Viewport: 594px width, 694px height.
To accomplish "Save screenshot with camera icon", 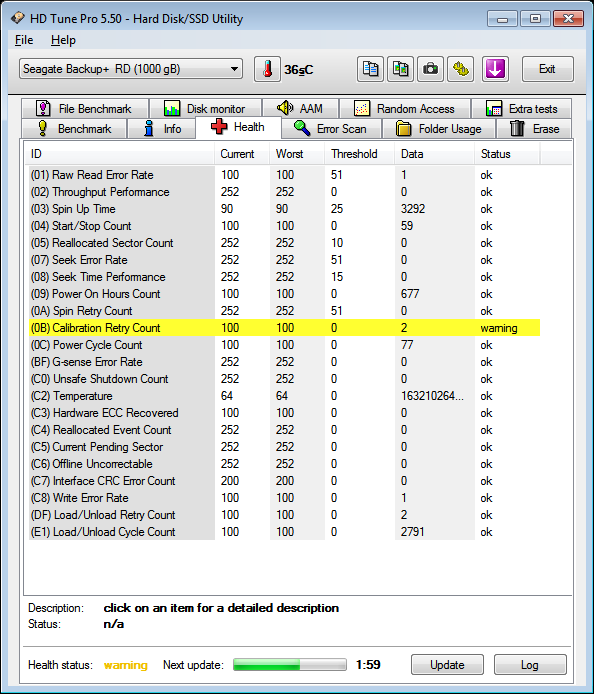I will (x=430, y=69).
